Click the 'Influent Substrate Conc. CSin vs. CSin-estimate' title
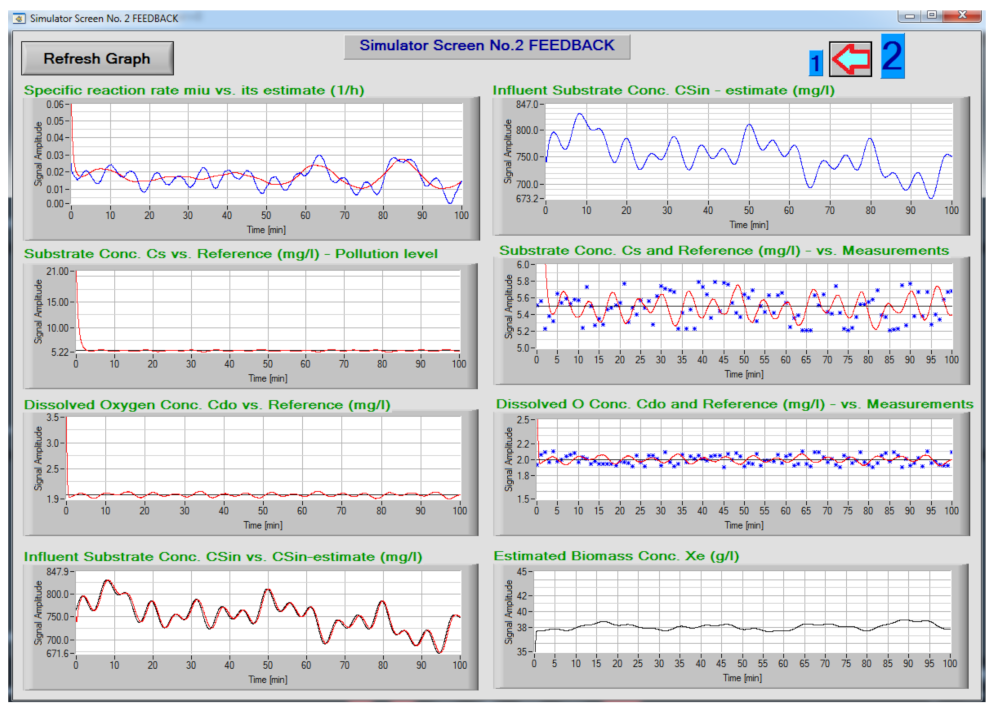The height and width of the screenshot is (710, 991). point(223,556)
